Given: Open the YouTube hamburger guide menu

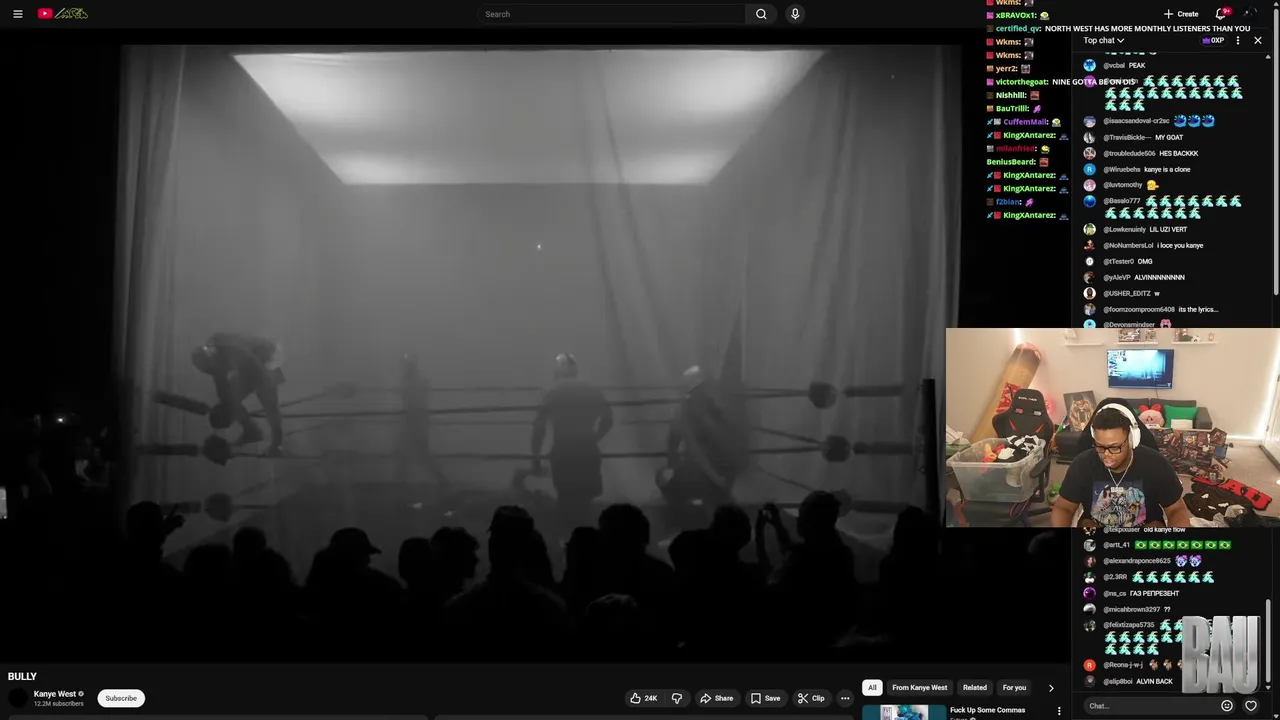Looking at the screenshot, I should (x=17, y=14).
